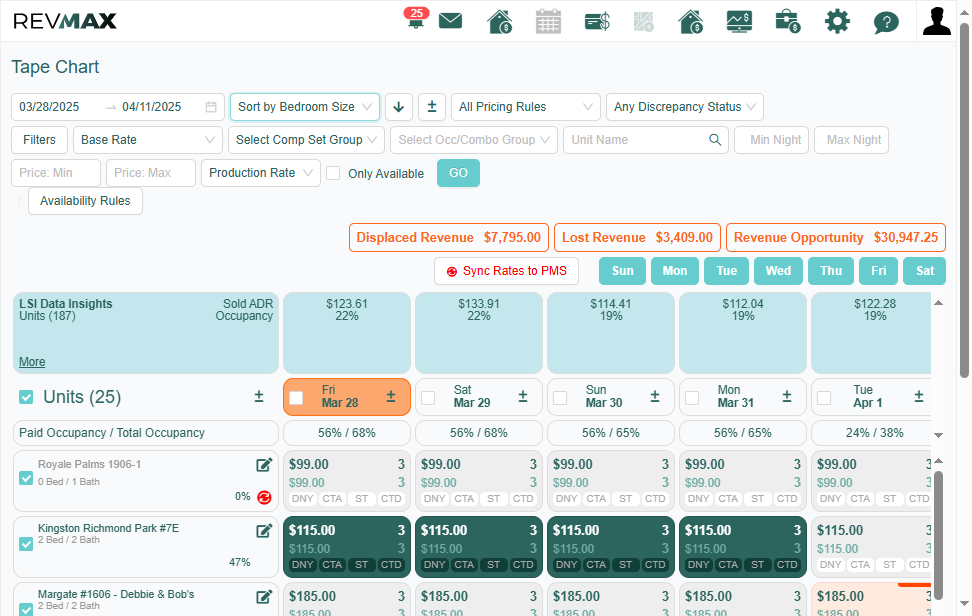Open More link in LSI Data Insights
972x616 pixels.
[32, 361]
